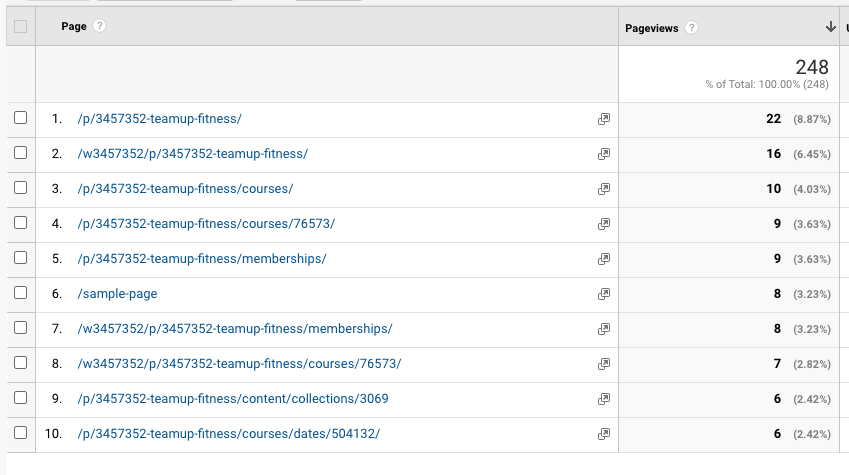This screenshot has width=849, height=475.
Task: Toggle the select-all checkbox in header
Action: (21, 27)
